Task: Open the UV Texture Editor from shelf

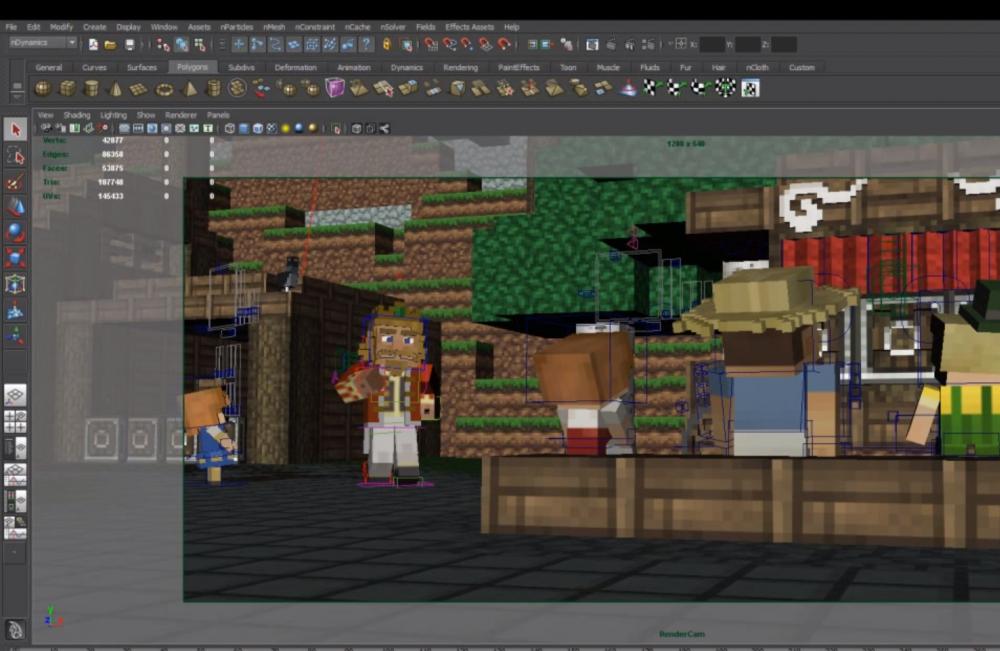Action: click(750, 89)
